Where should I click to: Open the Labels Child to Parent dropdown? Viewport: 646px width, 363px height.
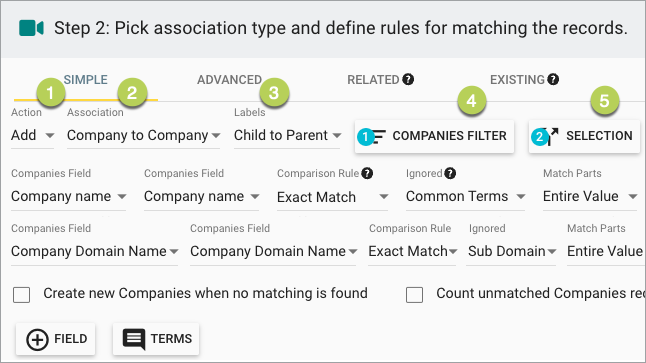click(287, 136)
